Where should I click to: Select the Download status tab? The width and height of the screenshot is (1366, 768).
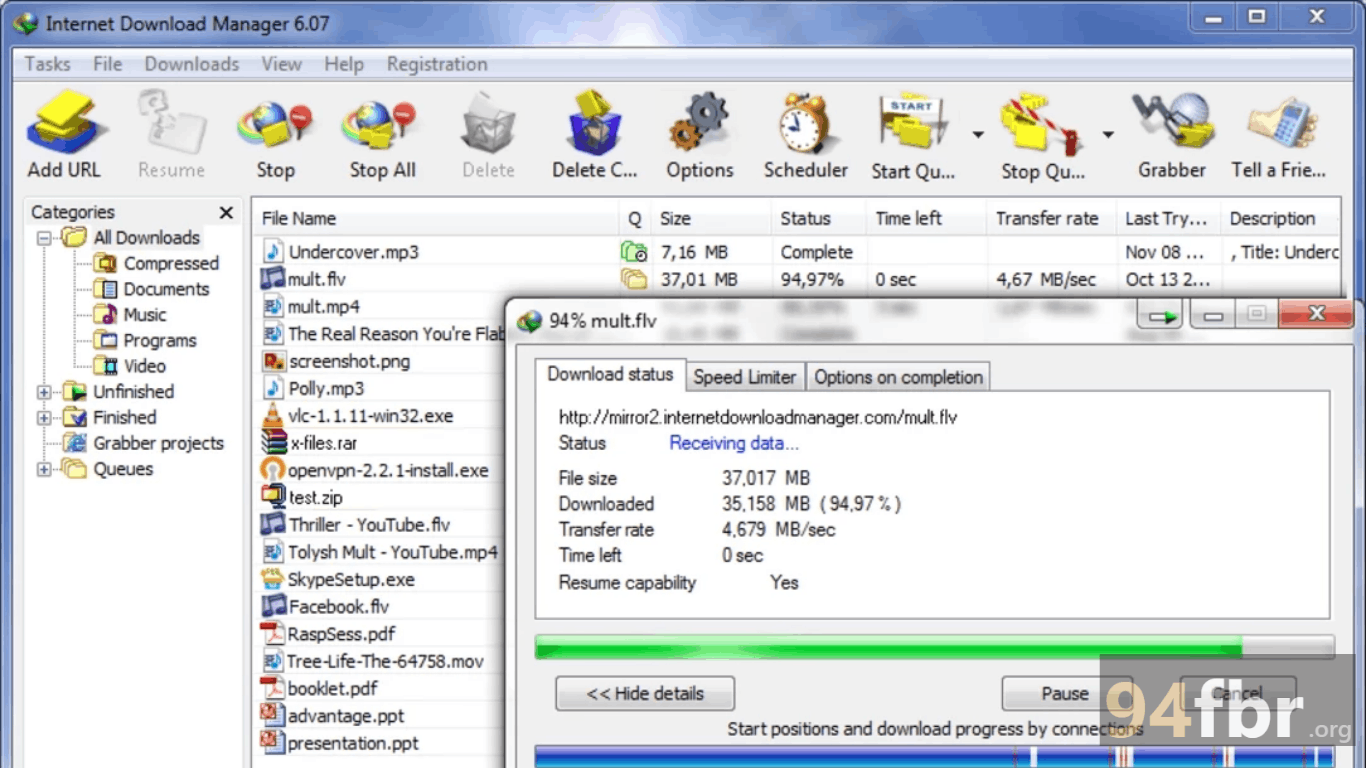point(610,374)
